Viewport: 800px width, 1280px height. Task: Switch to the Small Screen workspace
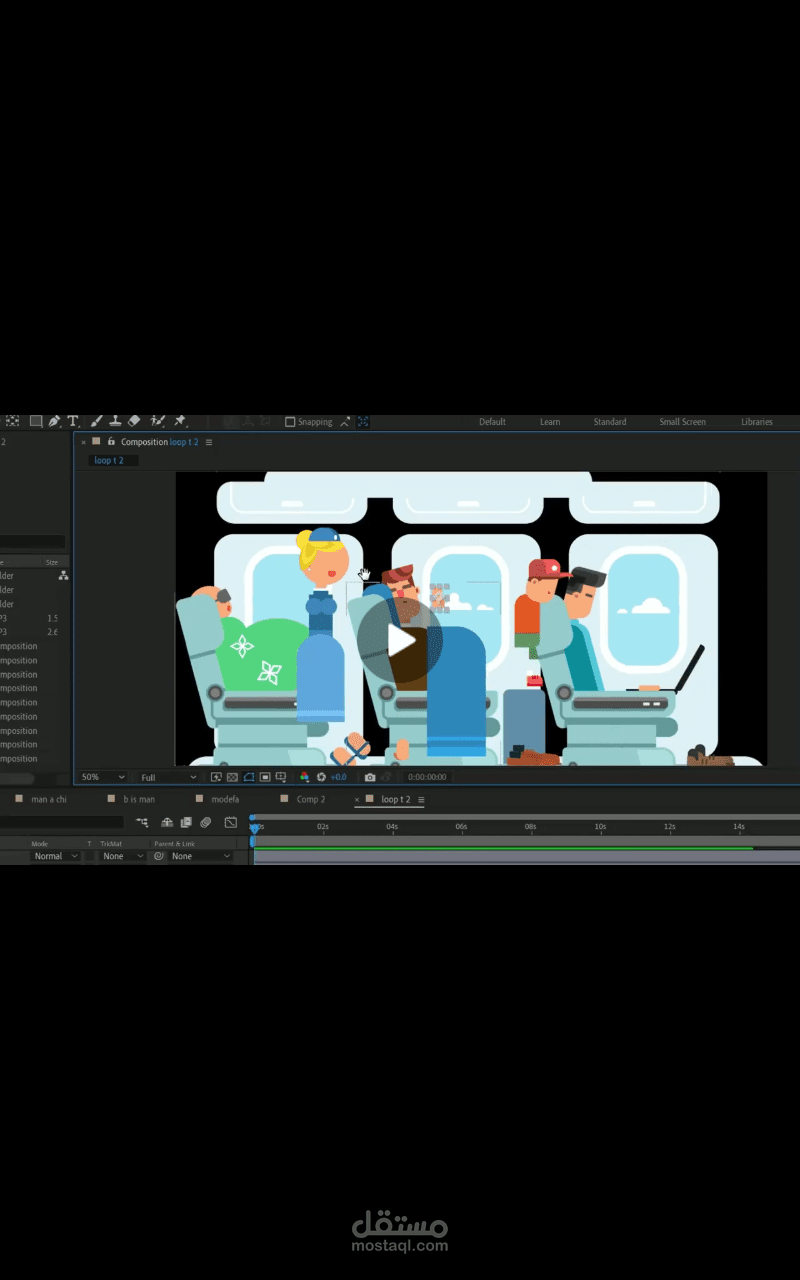pos(682,422)
